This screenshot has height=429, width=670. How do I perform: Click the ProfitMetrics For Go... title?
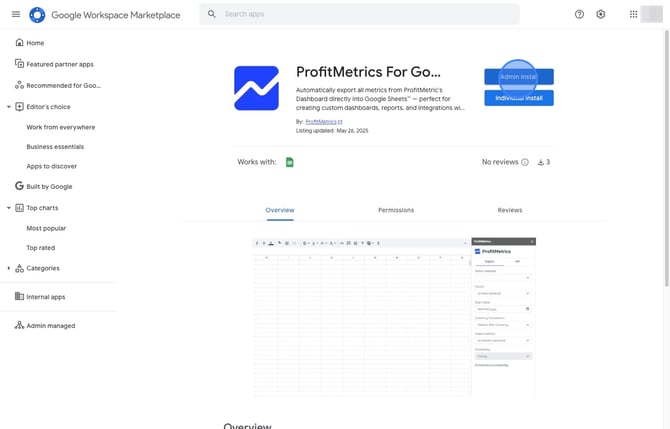368,72
